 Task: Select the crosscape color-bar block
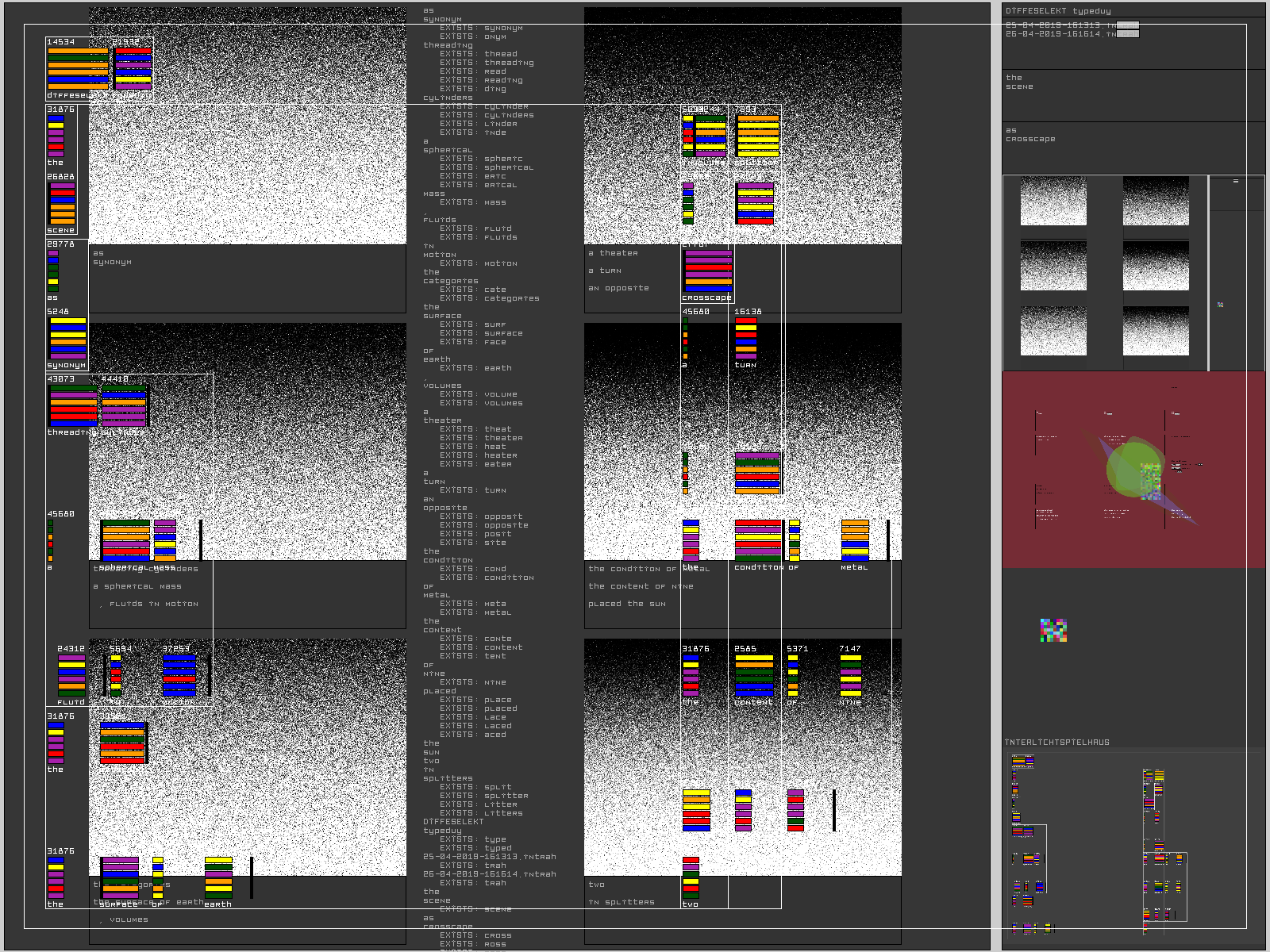tap(708, 271)
